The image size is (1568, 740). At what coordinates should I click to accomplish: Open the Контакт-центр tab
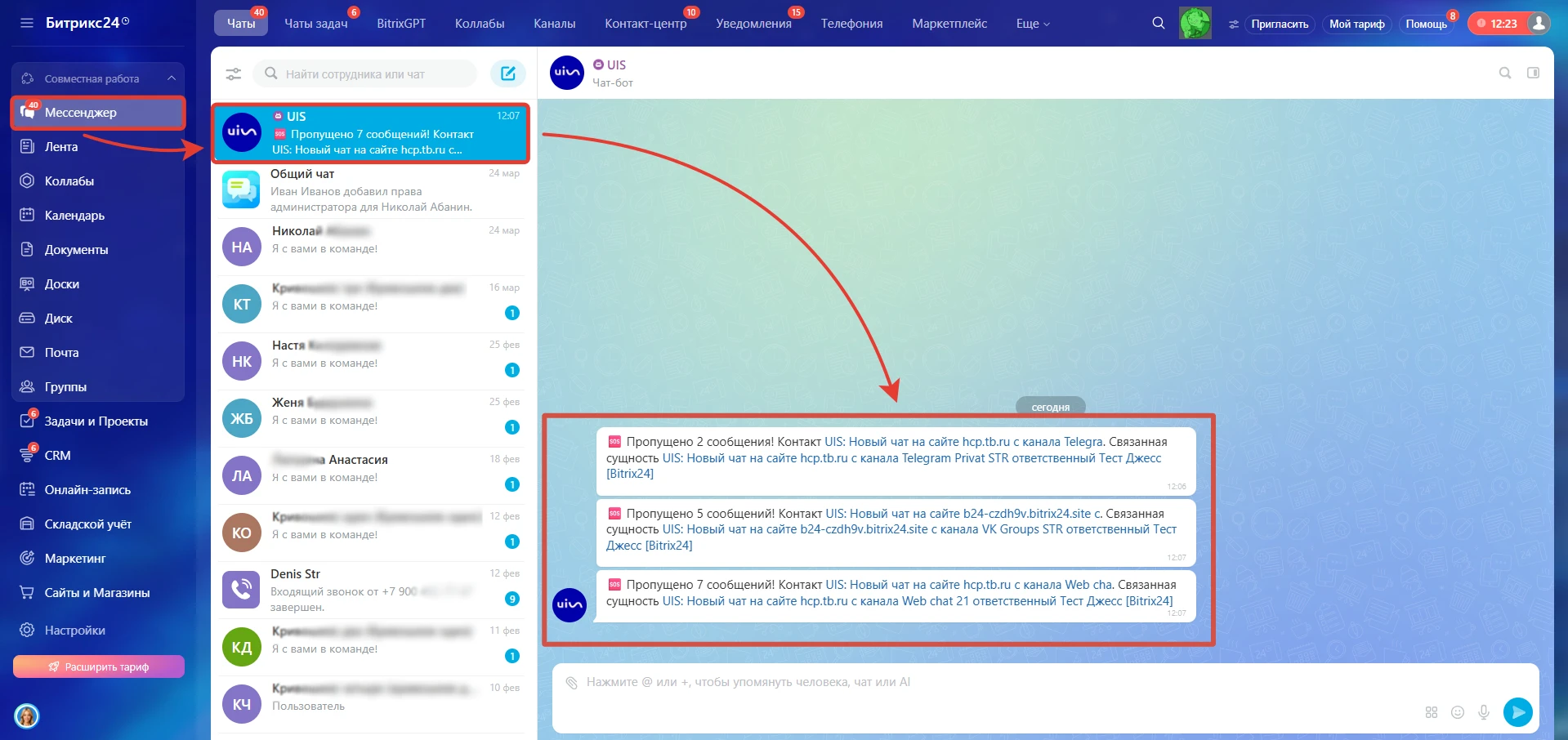[x=645, y=24]
